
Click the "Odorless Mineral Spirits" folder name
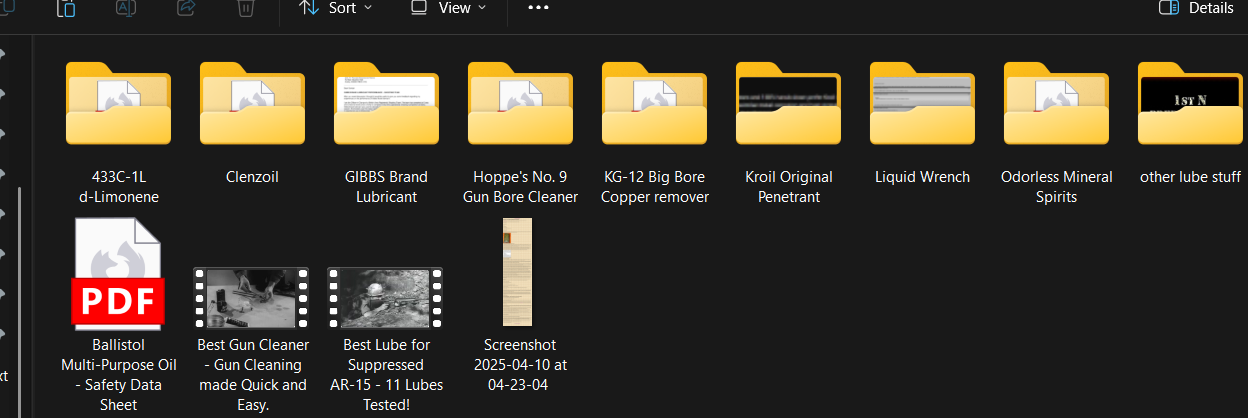pyautogui.click(x=1057, y=187)
